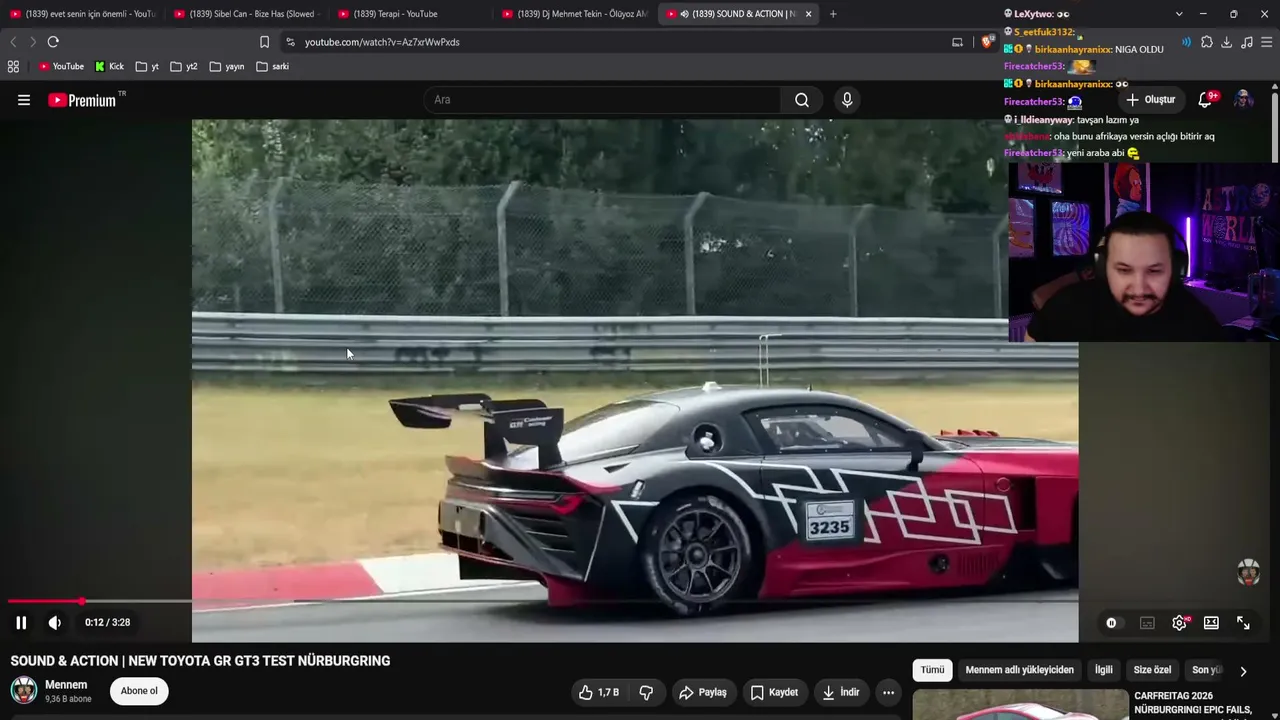Open the CARFREITAG 2026 video thumbnail
The height and width of the screenshot is (720, 1280).
(1020, 705)
